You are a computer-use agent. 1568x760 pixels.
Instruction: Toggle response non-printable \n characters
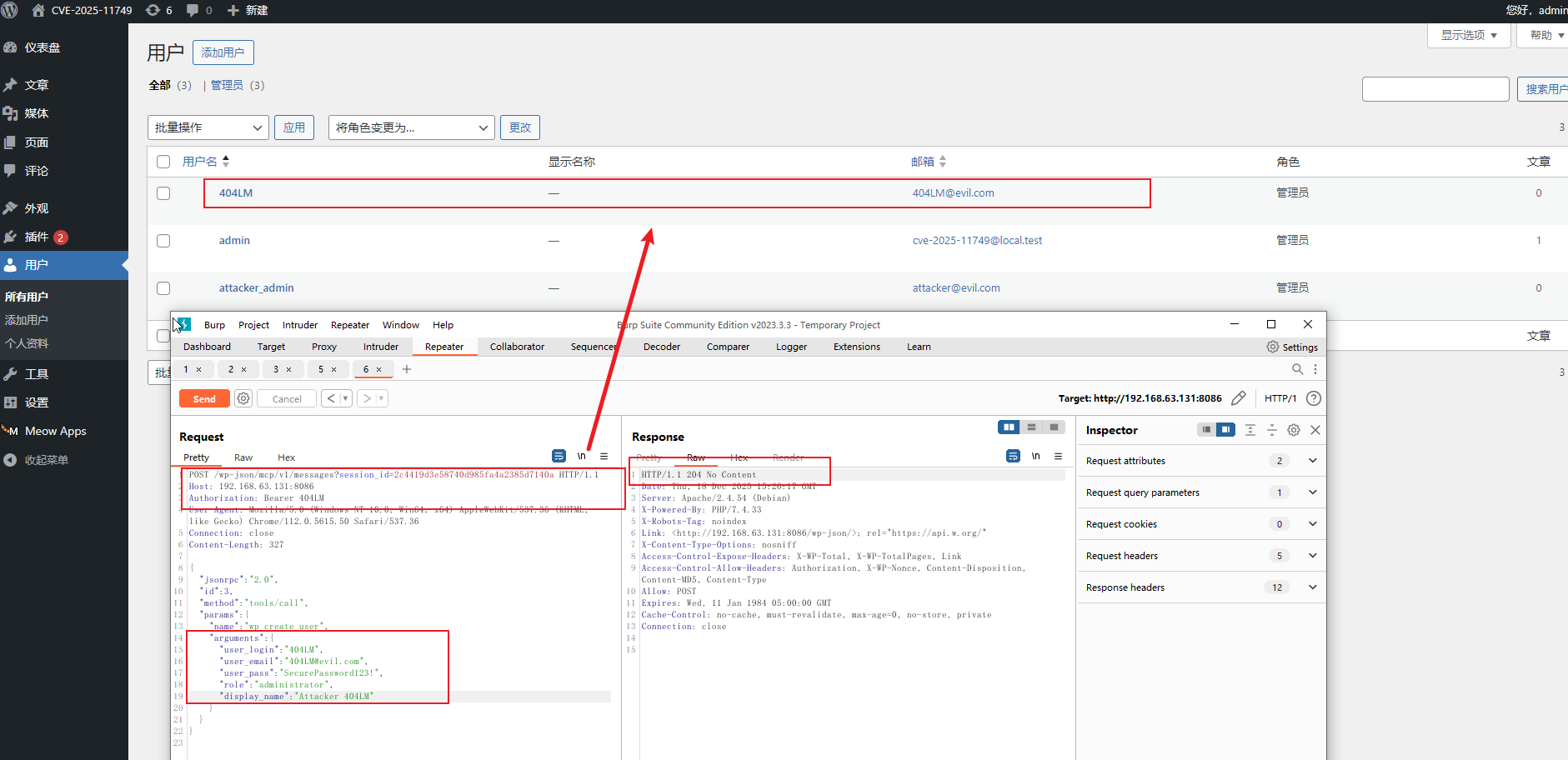(x=1035, y=456)
